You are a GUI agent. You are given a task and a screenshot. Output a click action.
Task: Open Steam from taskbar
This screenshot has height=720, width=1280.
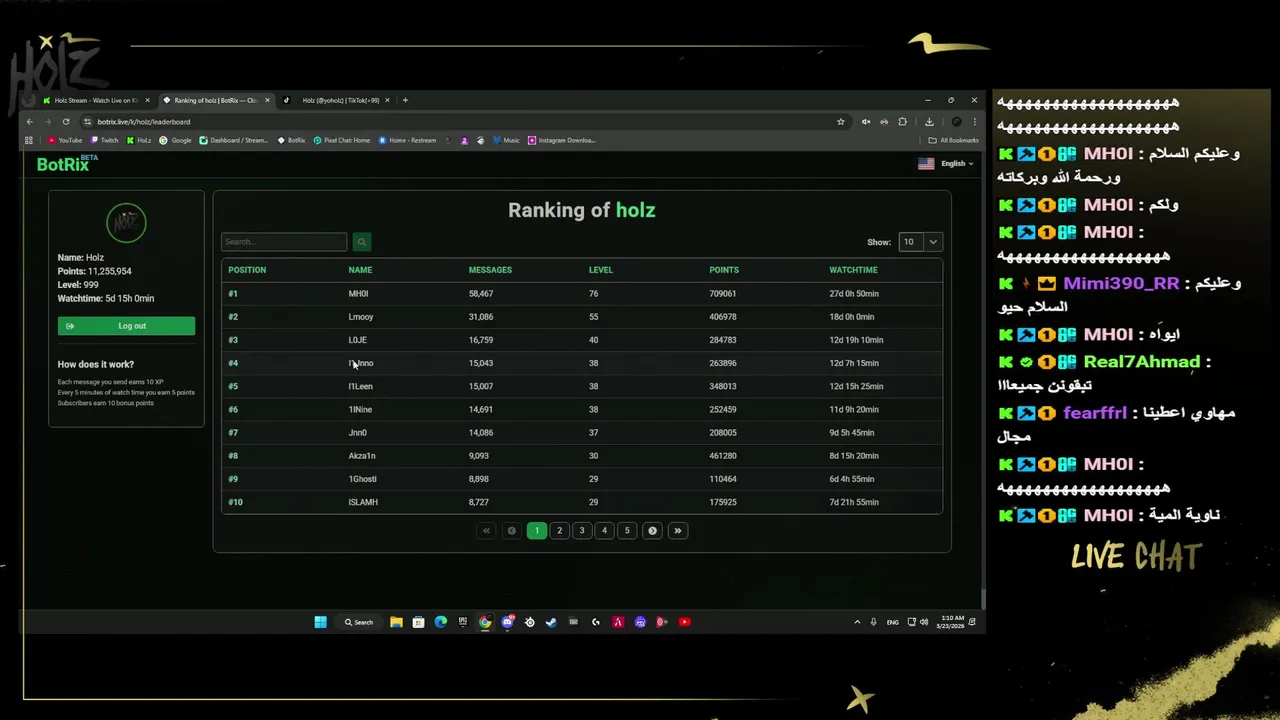[551, 622]
